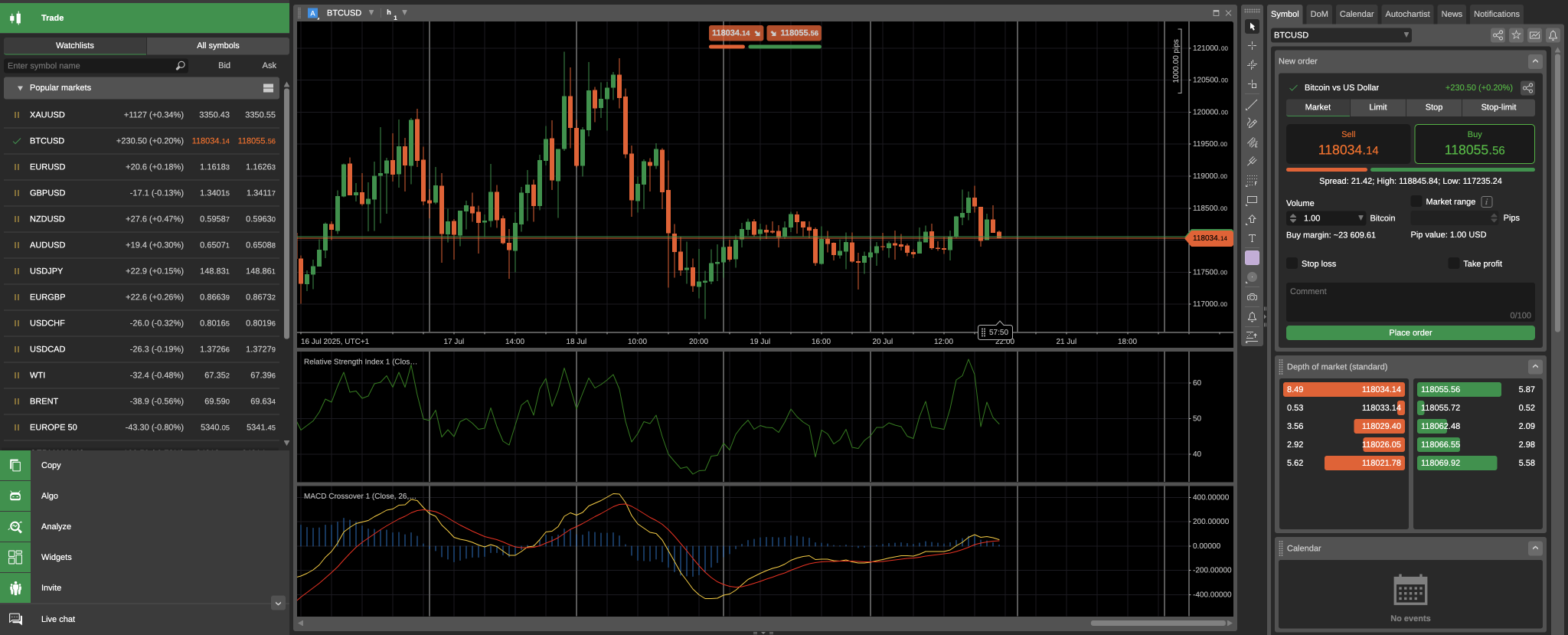This screenshot has height=635, width=1568.
Task: Click the price alert bell in drawing toolbar
Action: [x=1252, y=316]
